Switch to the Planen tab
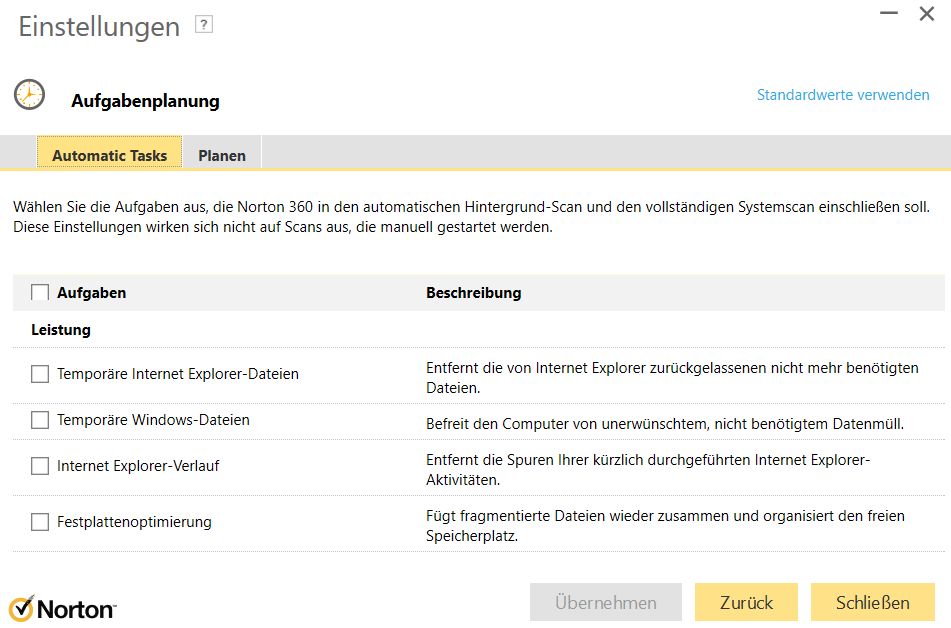The width and height of the screenshot is (951, 628). coord(222,155)
